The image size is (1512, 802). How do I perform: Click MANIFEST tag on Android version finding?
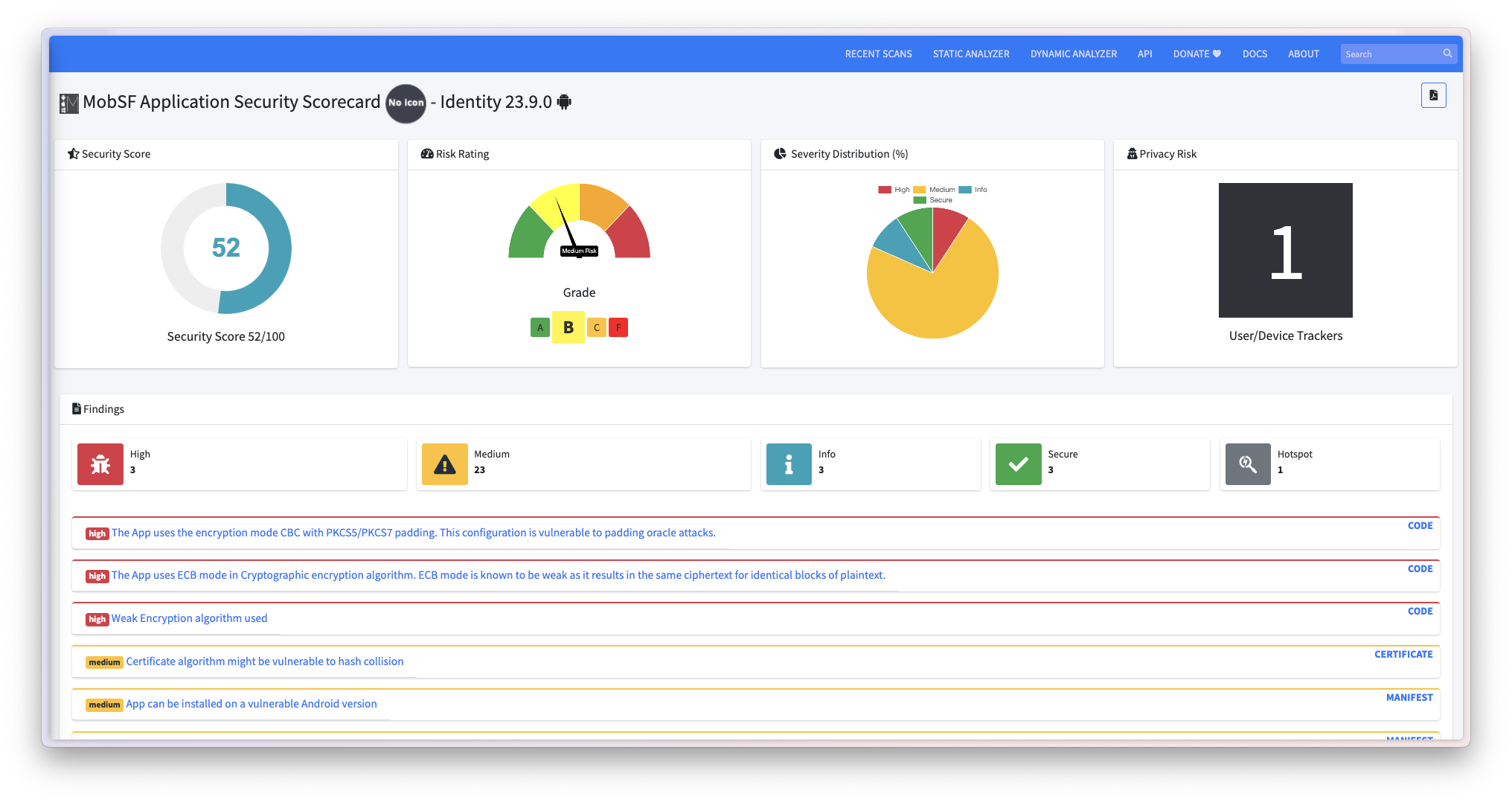pyautogui.click(x=1409, y=697)
